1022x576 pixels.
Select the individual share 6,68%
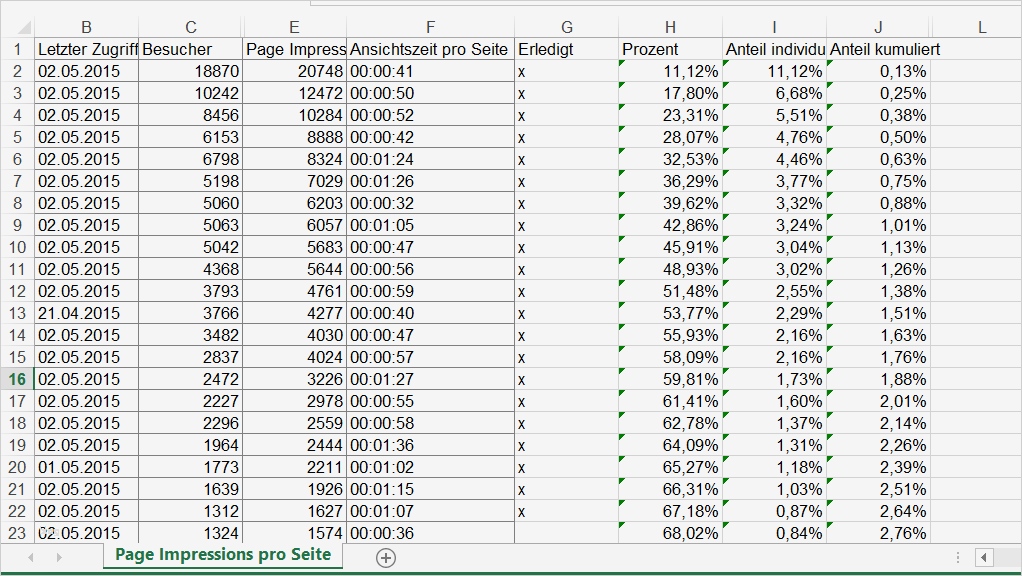point(774,93)
